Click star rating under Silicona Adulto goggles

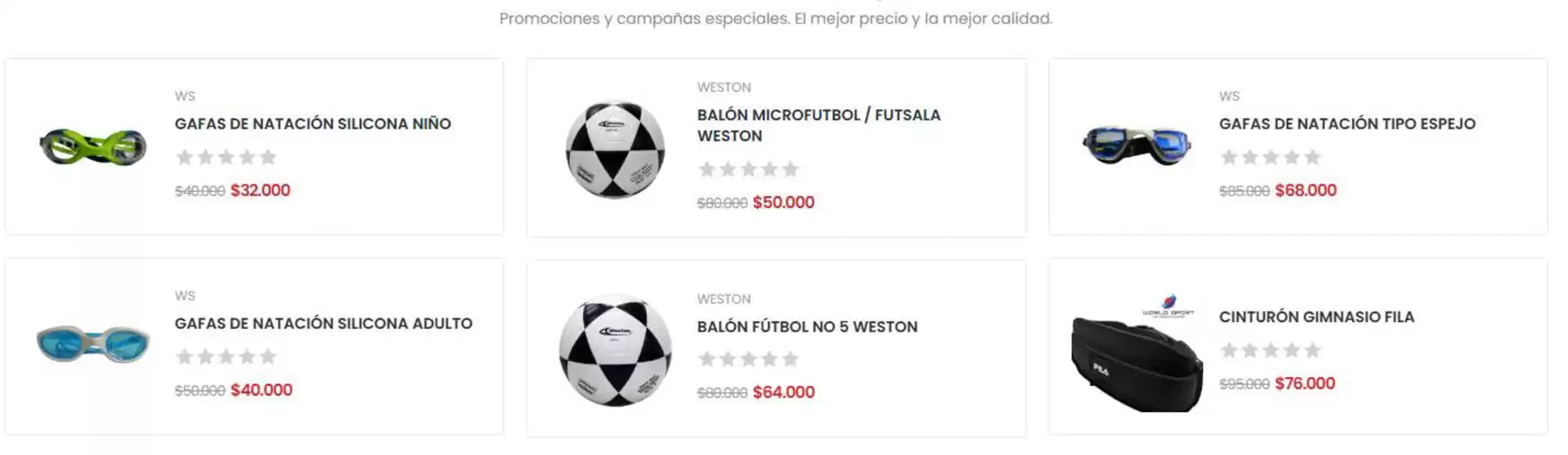226,357
